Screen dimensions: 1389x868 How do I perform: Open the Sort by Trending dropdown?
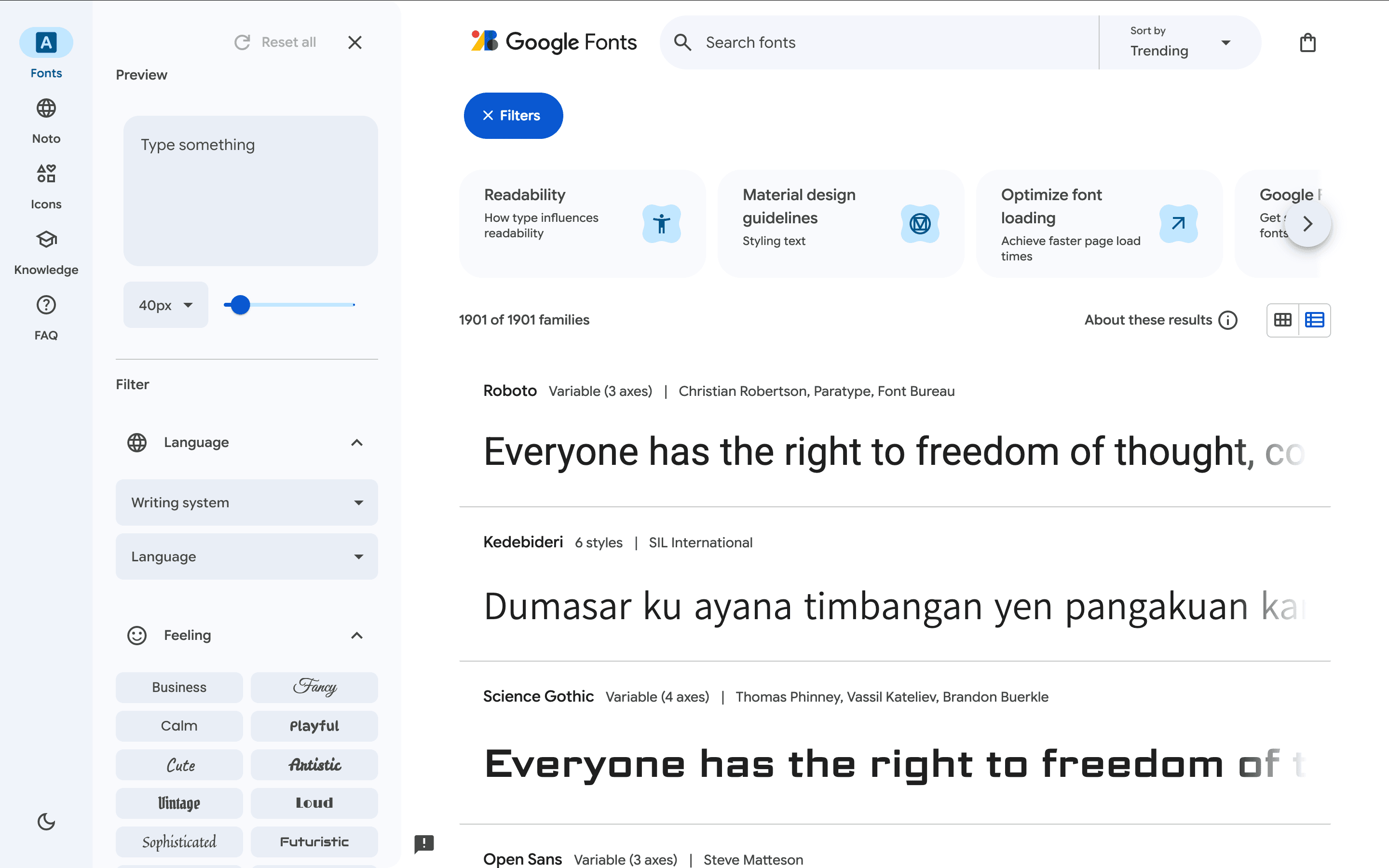(1180, 42)
